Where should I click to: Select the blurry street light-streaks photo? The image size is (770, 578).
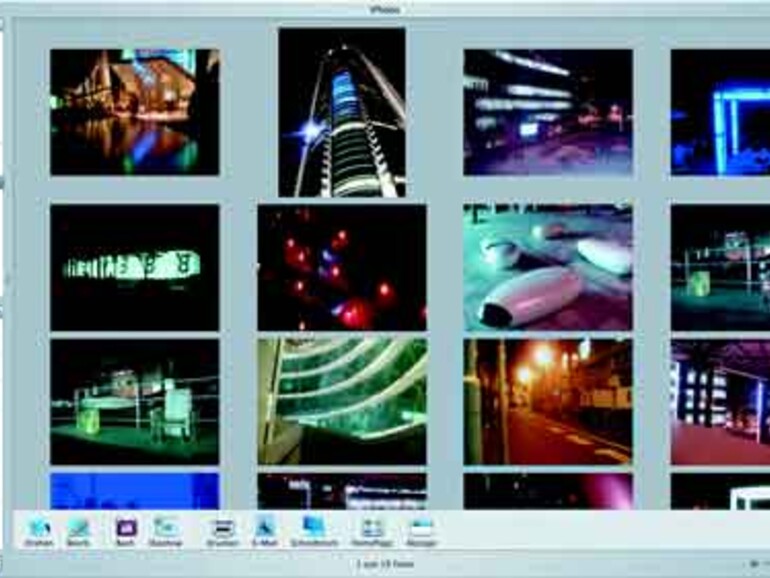[x=547, y=112]
